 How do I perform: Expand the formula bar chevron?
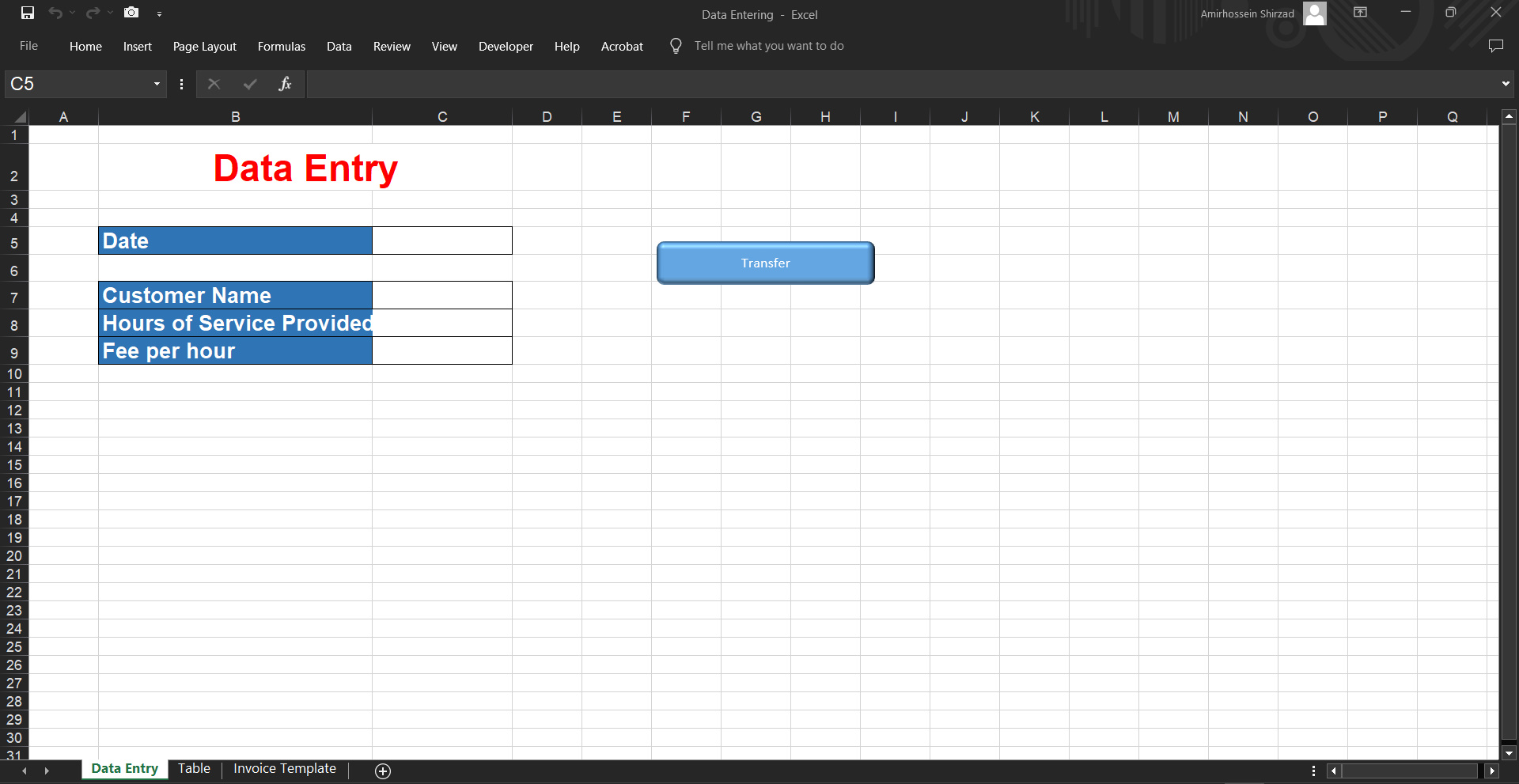1505,84
